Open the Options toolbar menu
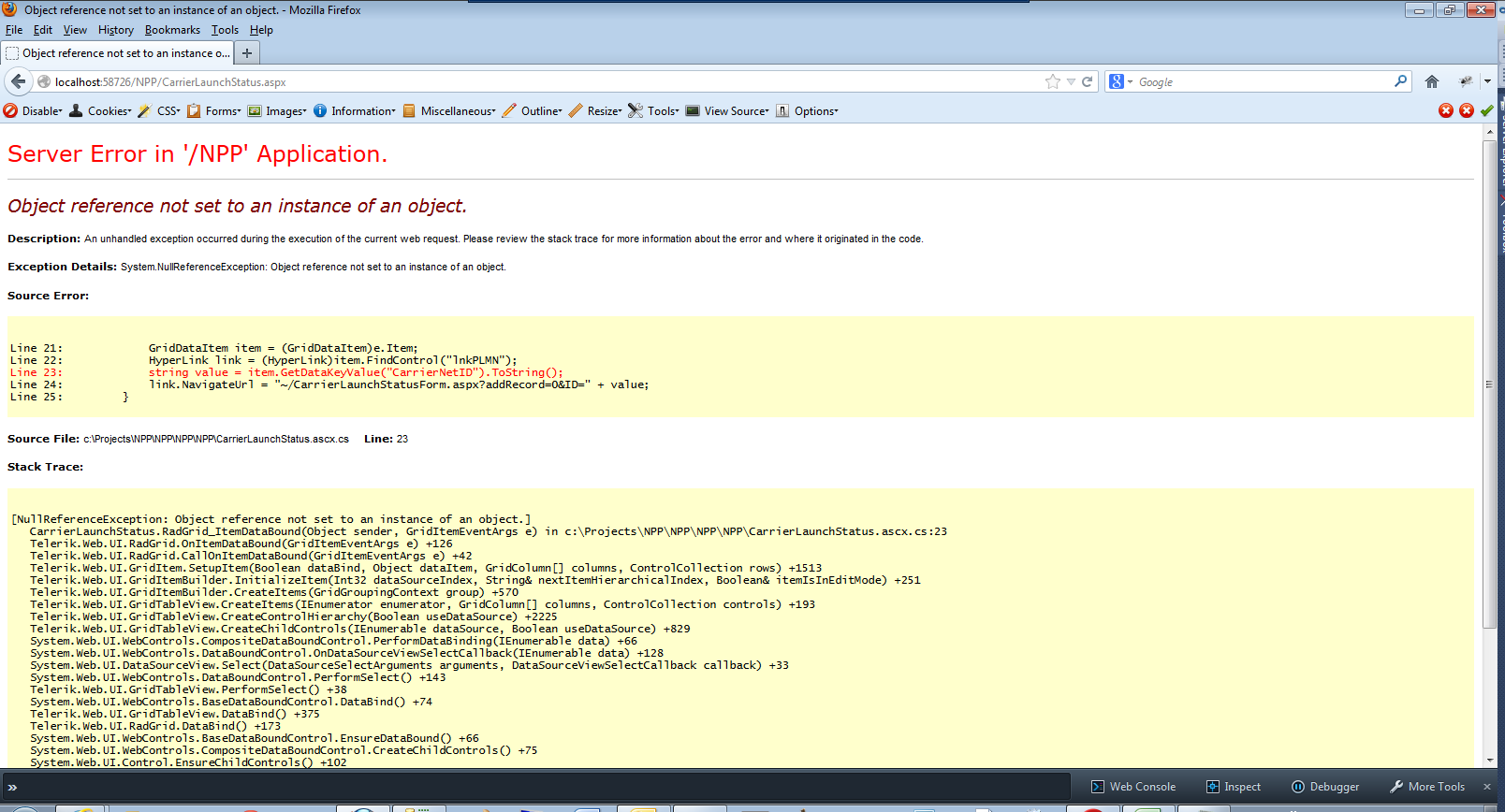Viewport: 1505px width, 812px height. (807, 110)
